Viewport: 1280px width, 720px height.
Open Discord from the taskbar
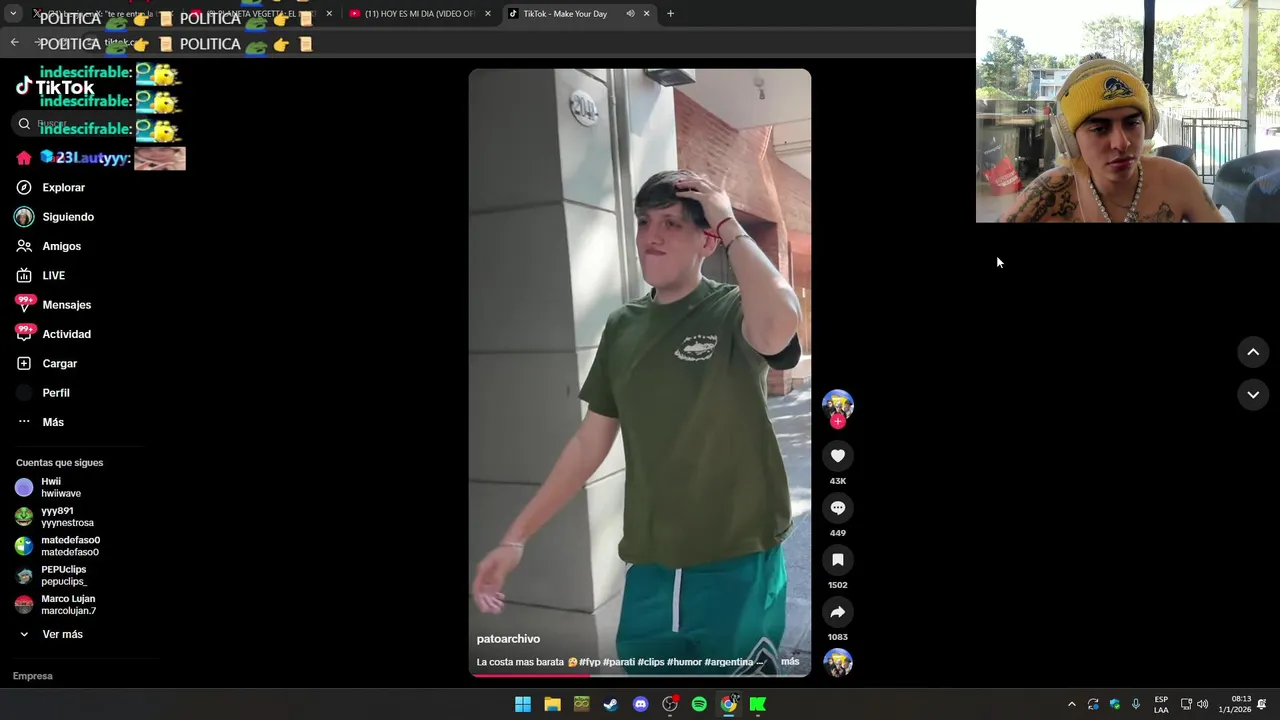coord(640,704)
